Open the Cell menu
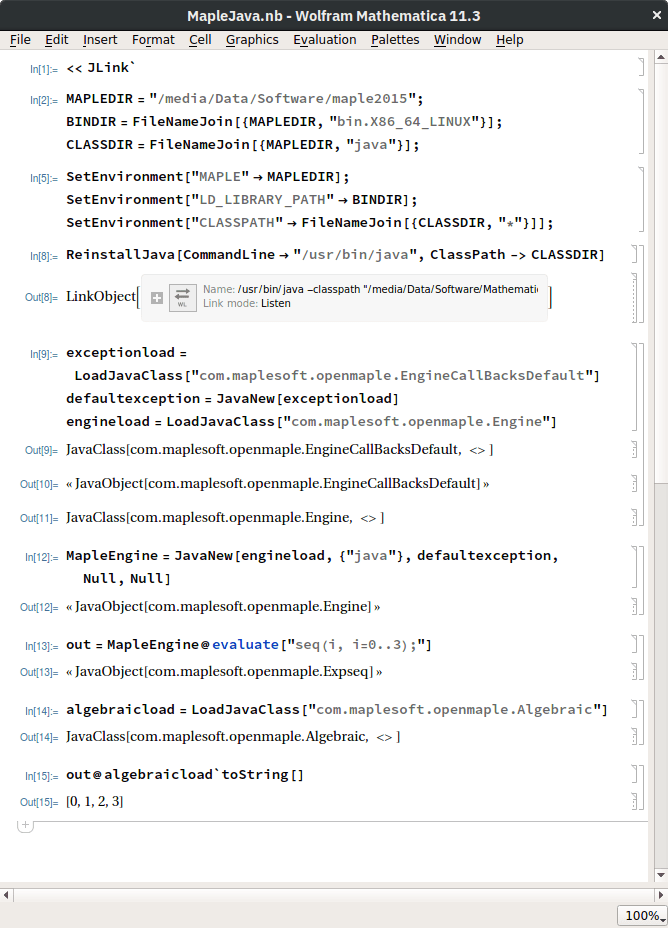 (x=200, y=40)
